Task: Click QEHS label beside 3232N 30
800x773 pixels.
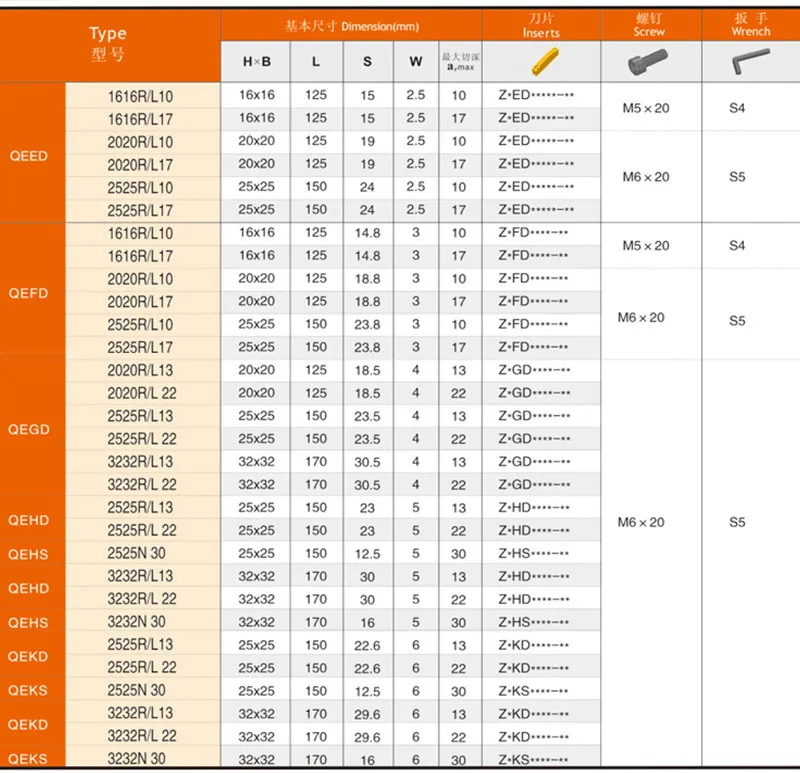Action: (28, 622)
